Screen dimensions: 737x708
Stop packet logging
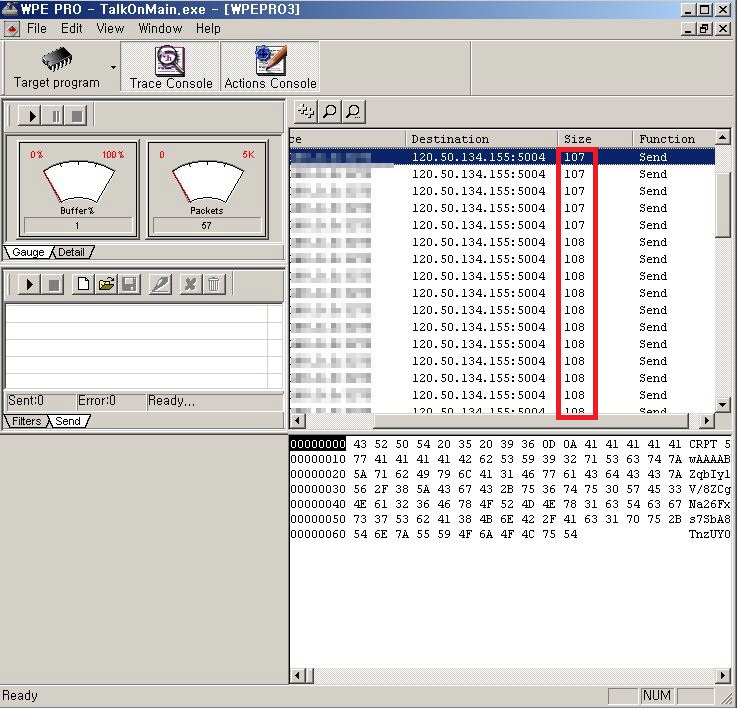click(76, 116)
